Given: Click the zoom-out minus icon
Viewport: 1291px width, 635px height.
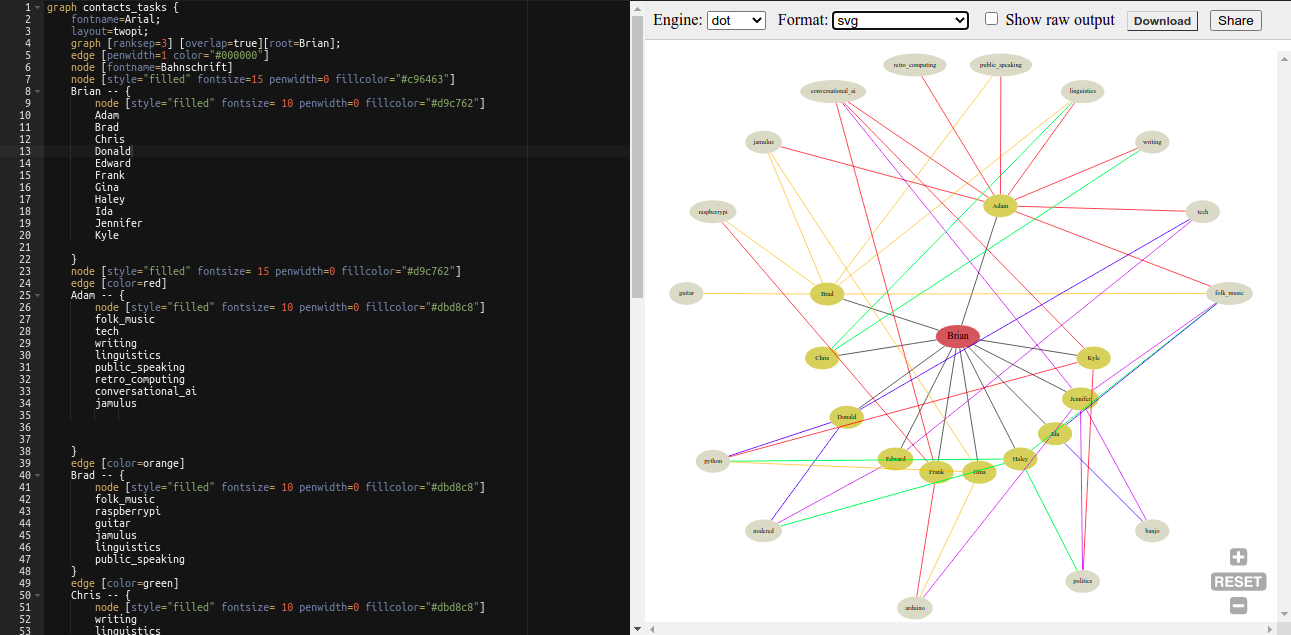Looking at the screenshot, I should [x=1238, y=605].
